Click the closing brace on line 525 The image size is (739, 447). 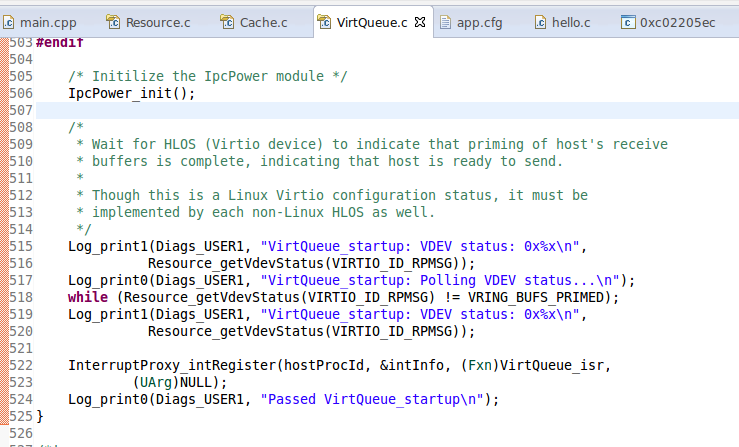(x=40, y=415)
